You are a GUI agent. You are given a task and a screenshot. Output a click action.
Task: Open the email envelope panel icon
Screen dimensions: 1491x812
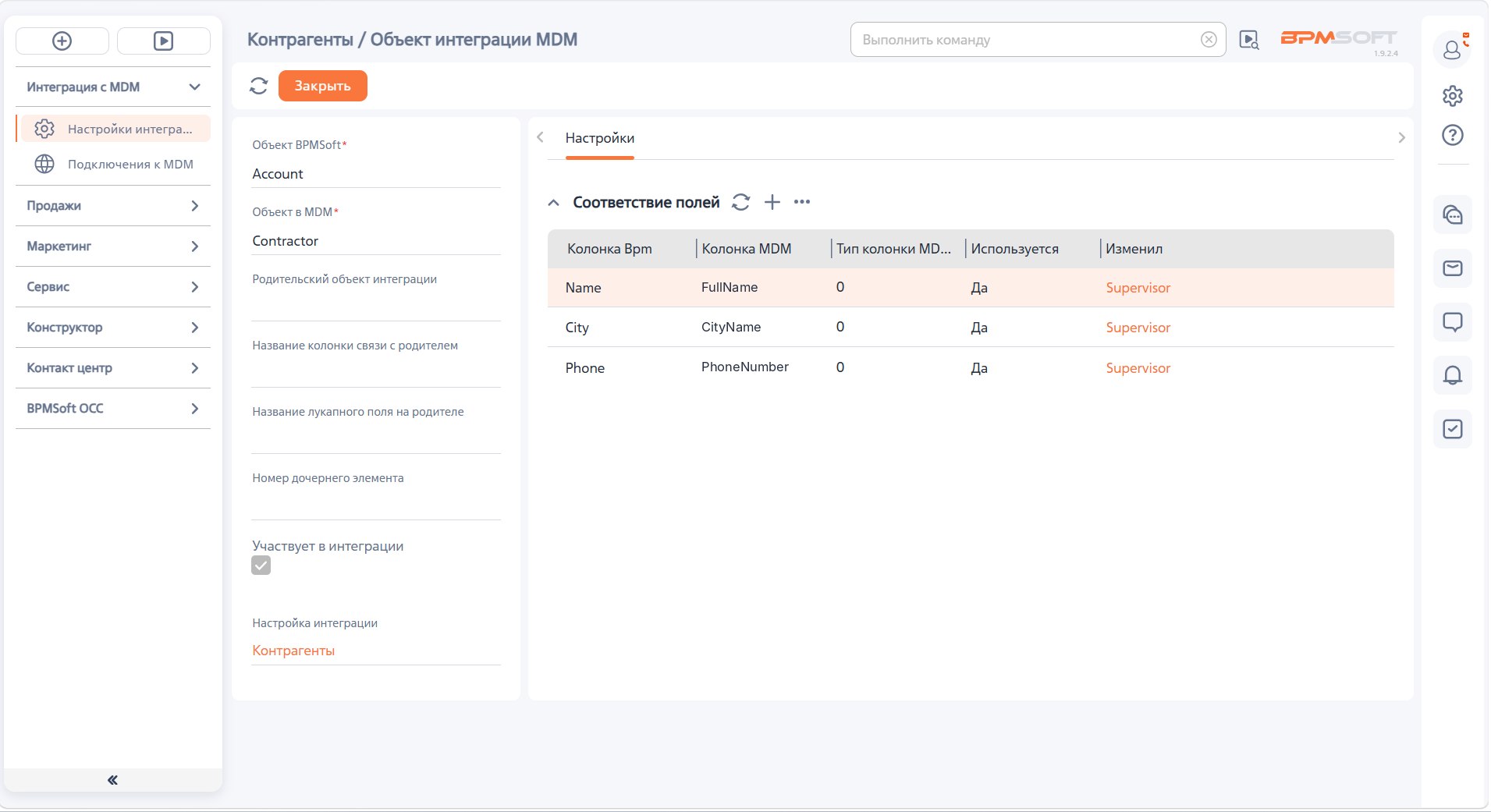1452,268
